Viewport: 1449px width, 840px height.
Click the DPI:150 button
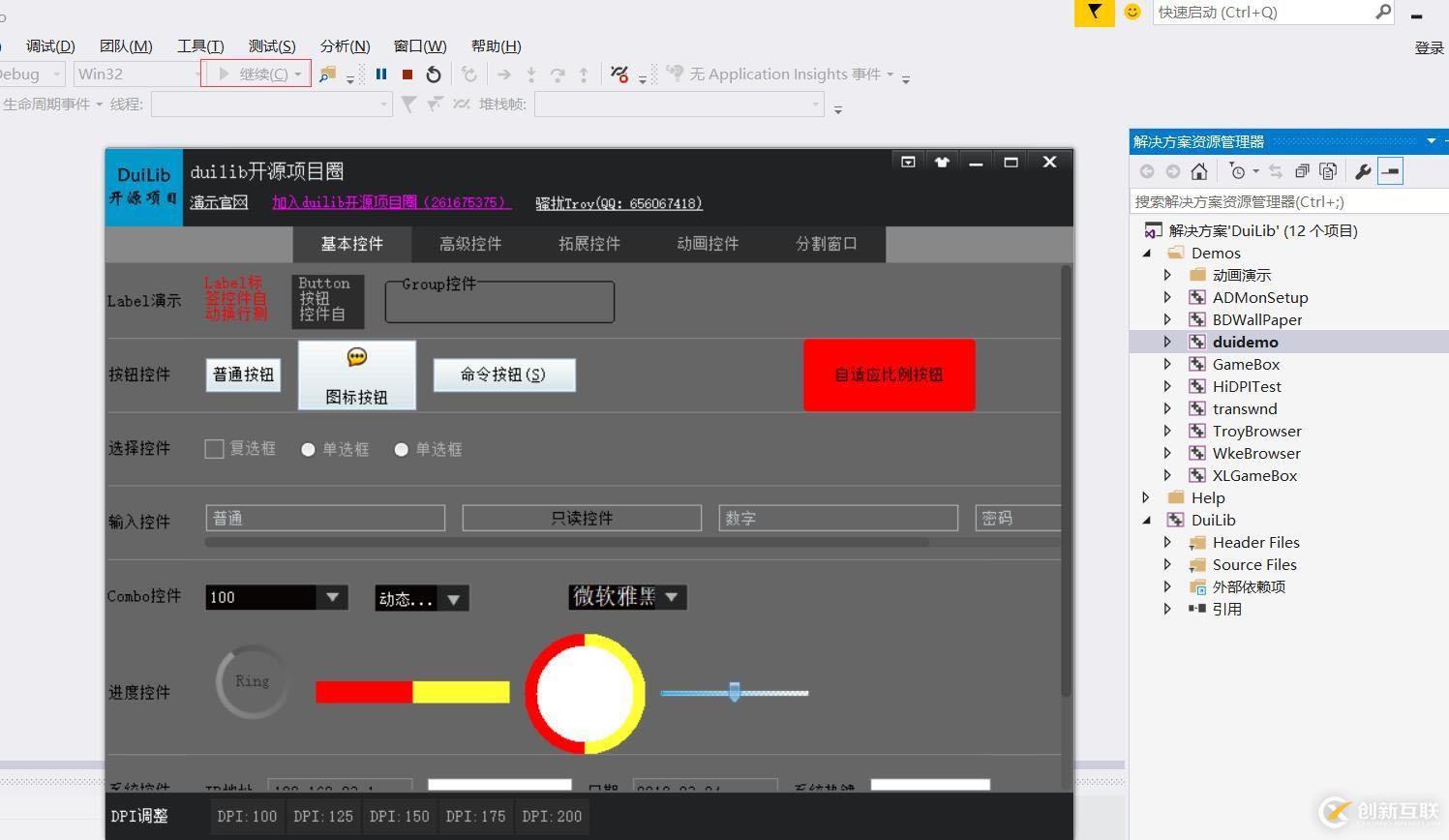click(399, 816)
